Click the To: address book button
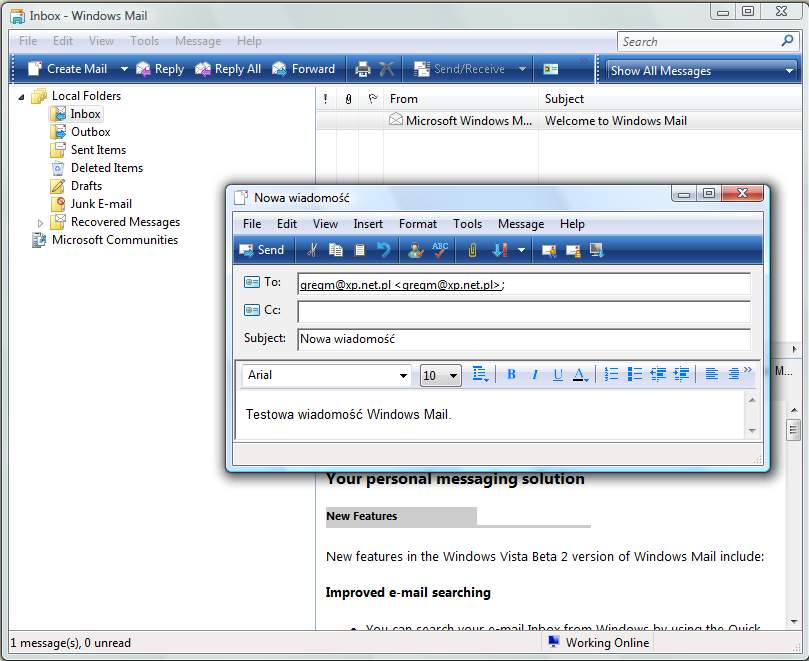809x661 pixels. click(262, 282)
